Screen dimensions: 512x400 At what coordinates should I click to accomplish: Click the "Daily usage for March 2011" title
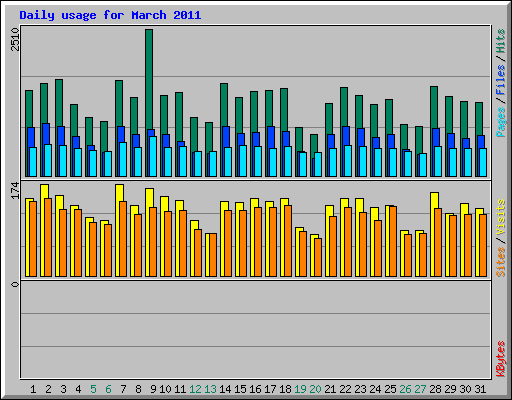[110, 15]
